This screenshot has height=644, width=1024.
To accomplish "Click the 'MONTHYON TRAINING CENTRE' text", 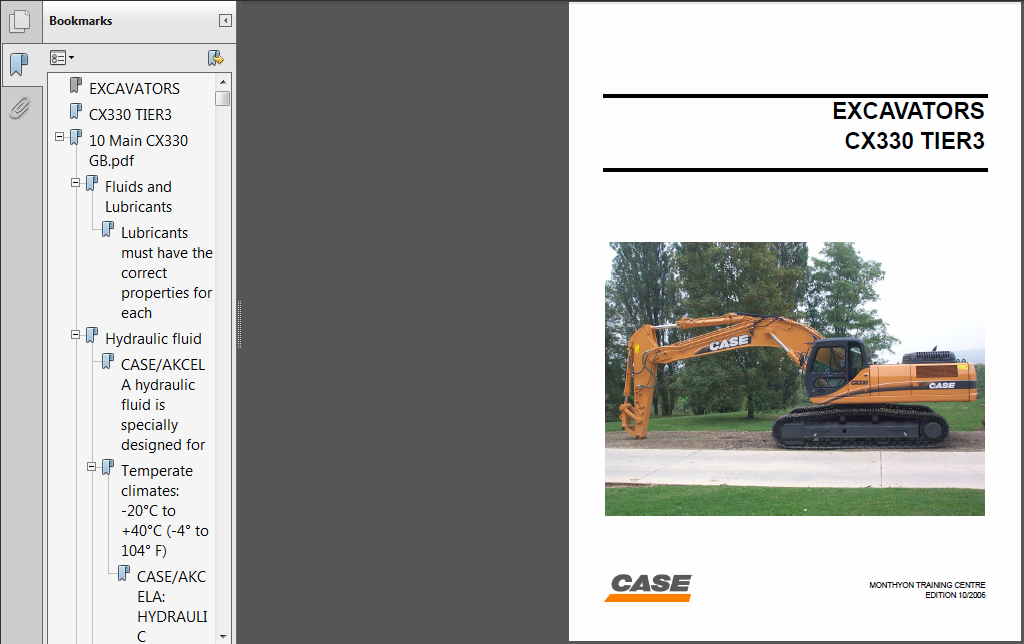I will [927, 585].
